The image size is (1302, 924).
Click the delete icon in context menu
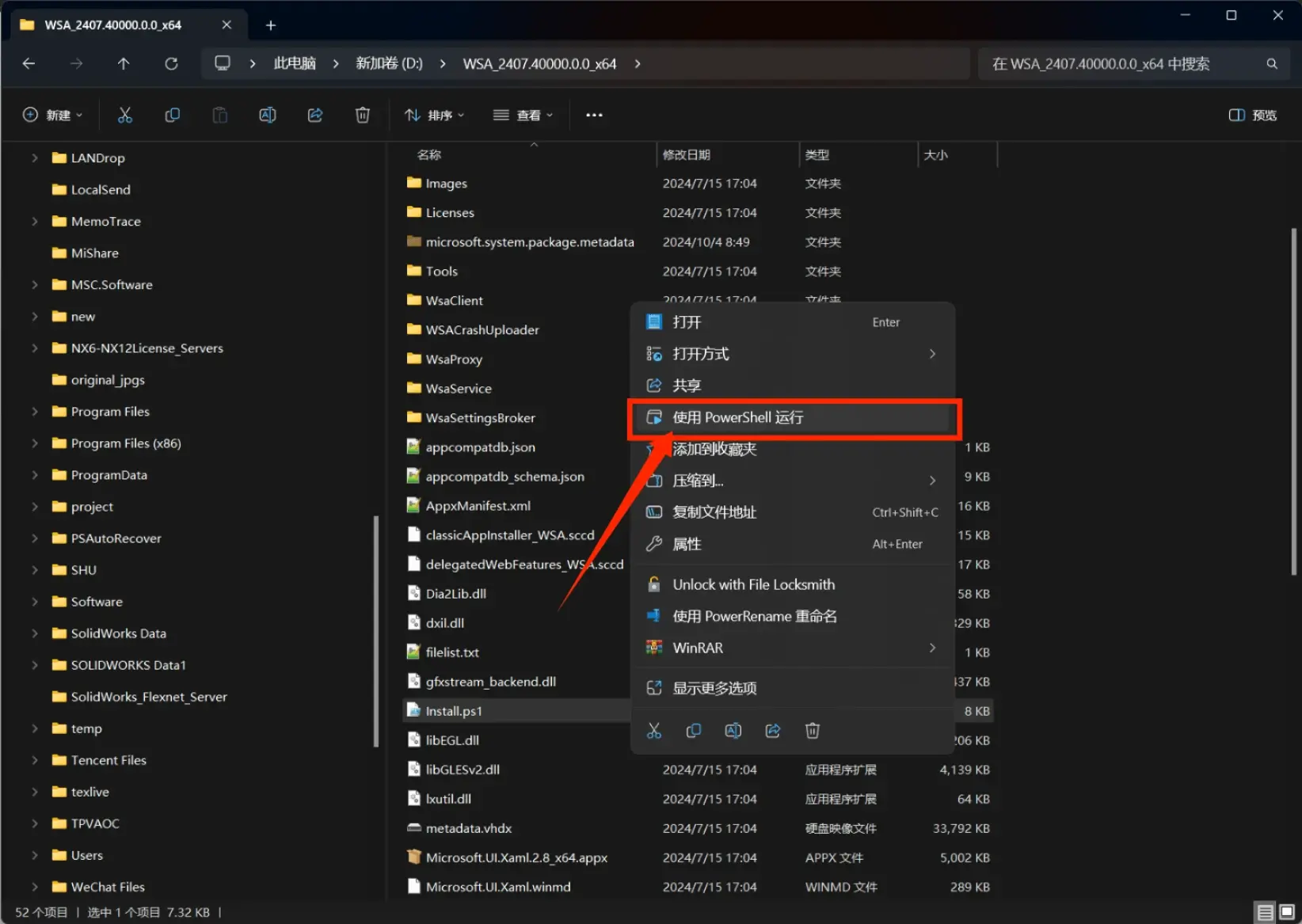(813, 731)
